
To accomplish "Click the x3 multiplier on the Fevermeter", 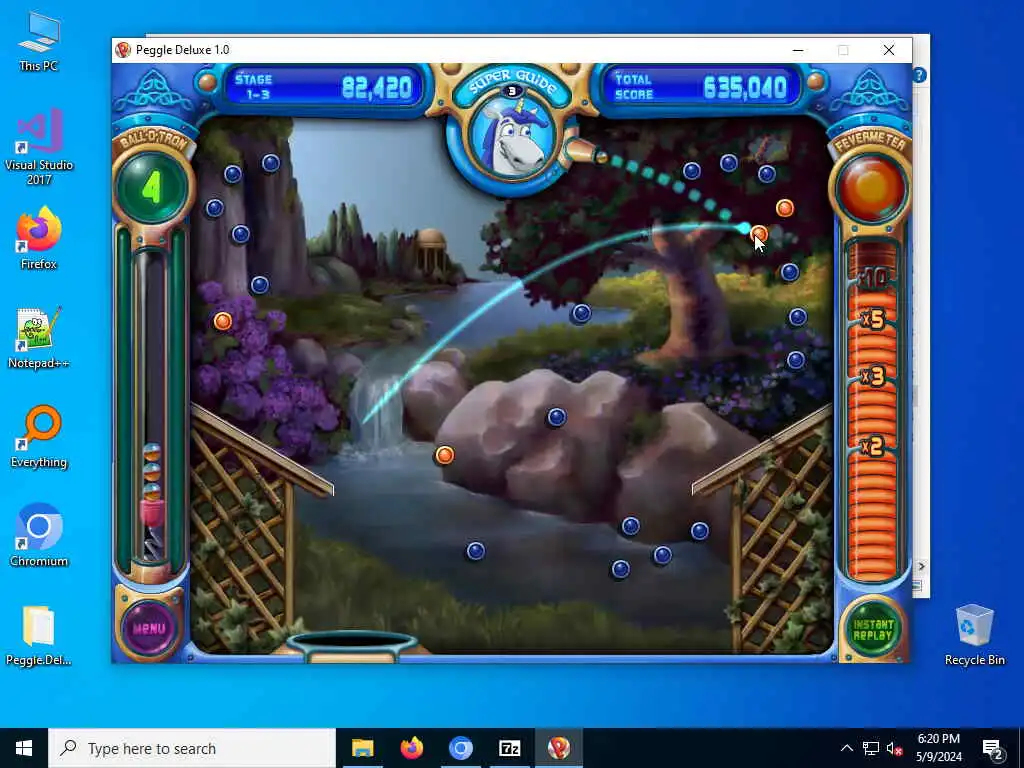I will tap(872, 377).
